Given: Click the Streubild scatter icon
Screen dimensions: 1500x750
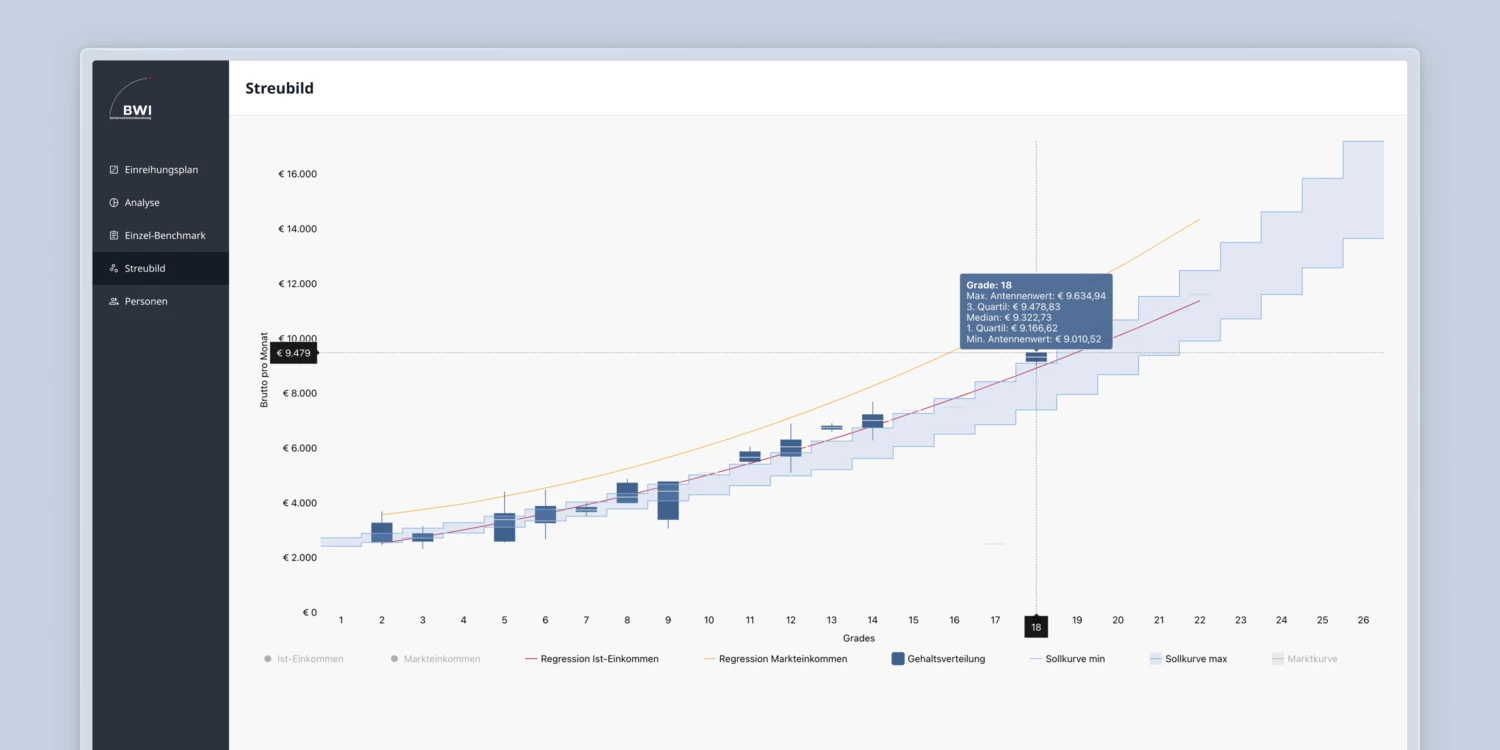Looking at the screenshot, I should point(114,269).
